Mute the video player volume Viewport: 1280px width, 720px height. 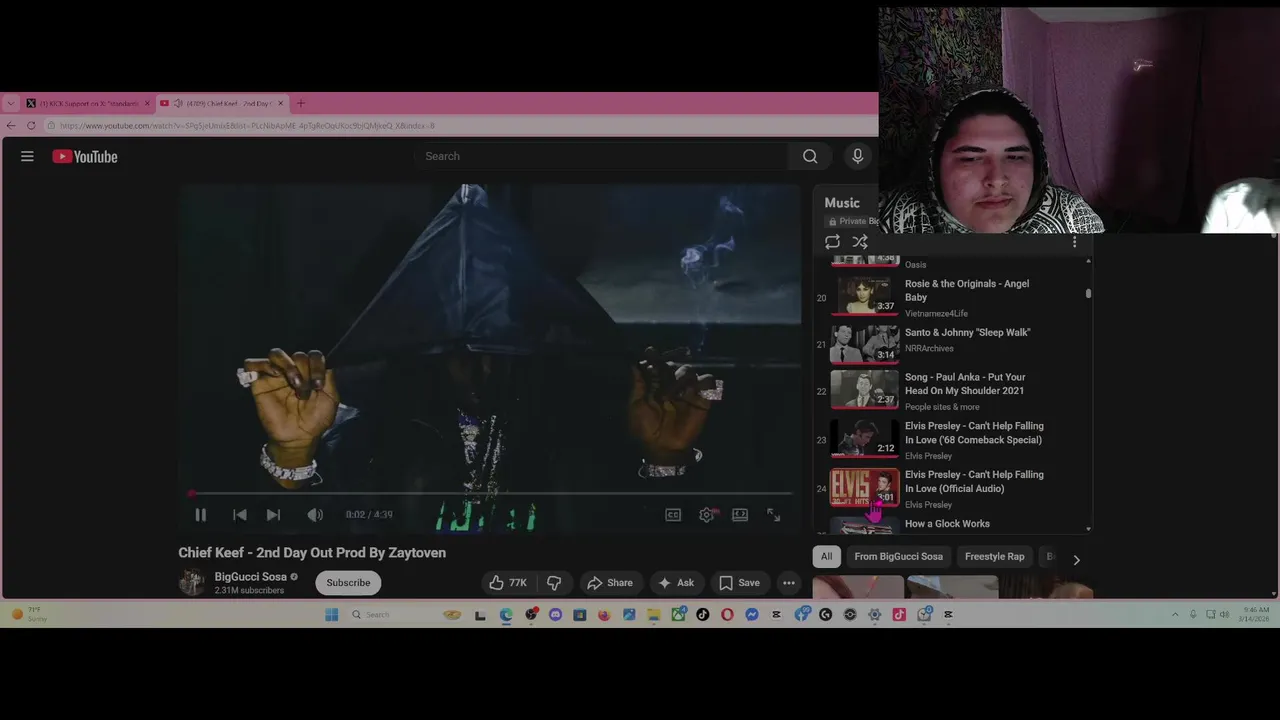pos(315,515)
